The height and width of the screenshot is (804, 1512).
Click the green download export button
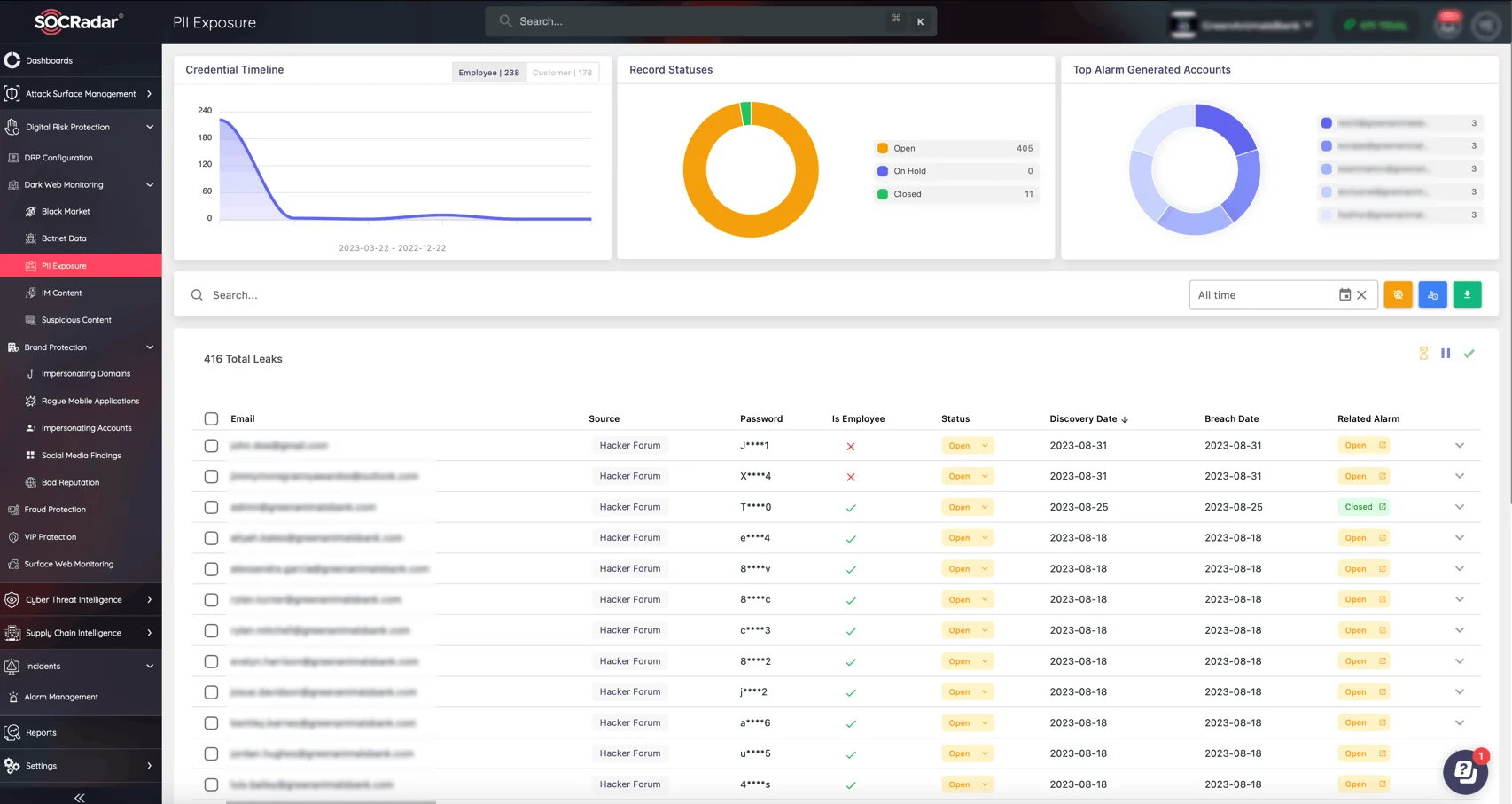(x=1467, y=294)
